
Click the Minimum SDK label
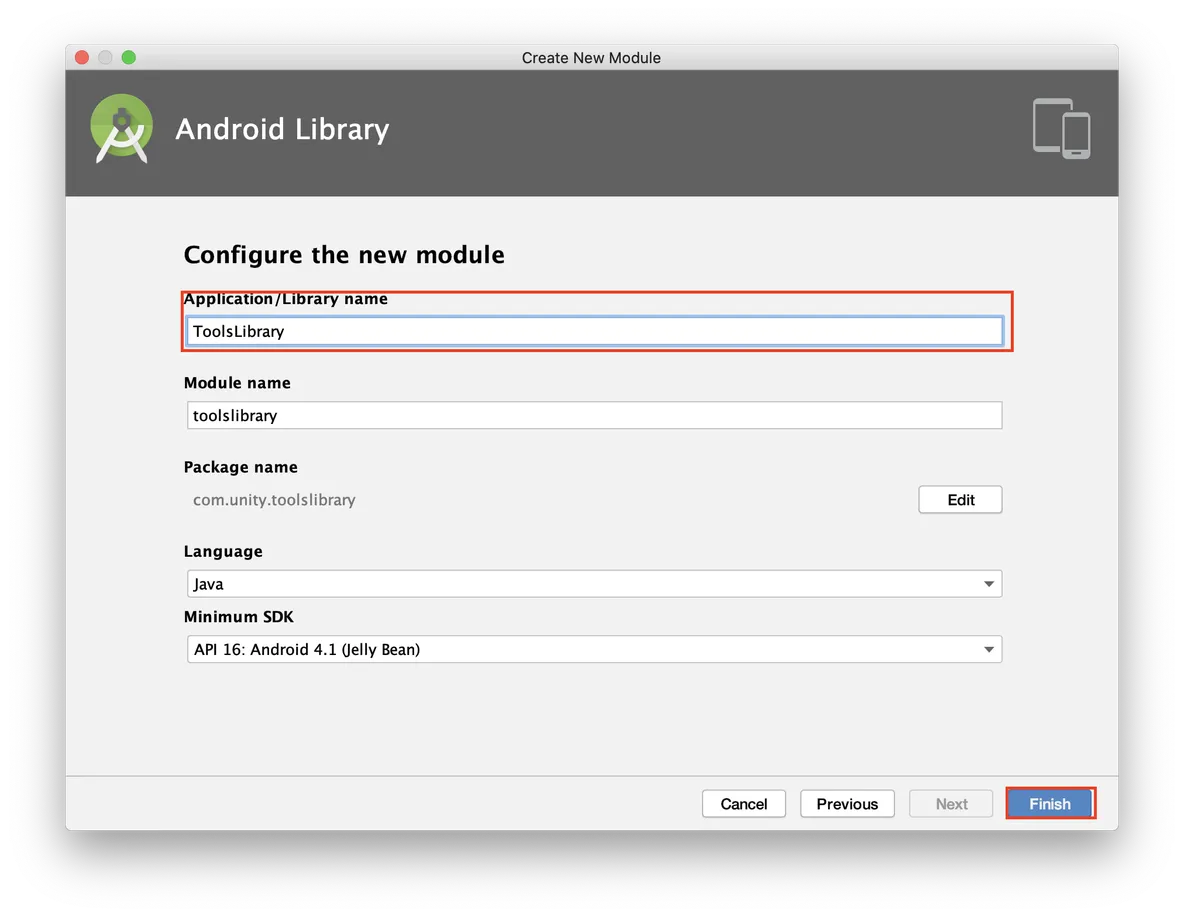(x=239, y=617)
